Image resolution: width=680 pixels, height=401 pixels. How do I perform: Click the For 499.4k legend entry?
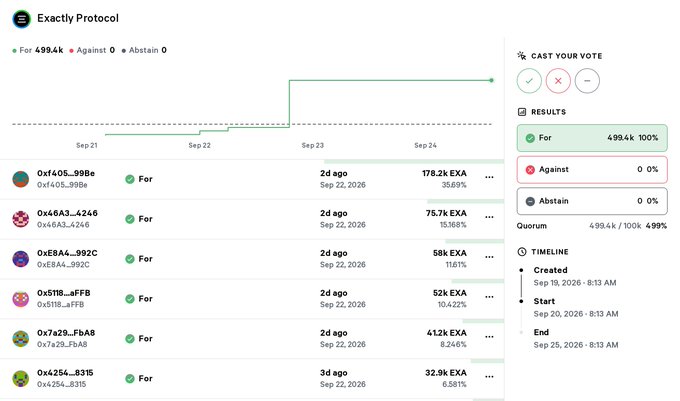[38, 50]
